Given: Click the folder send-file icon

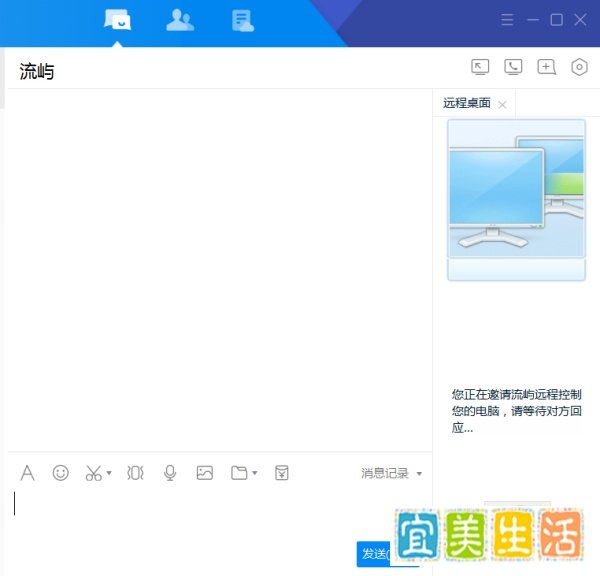Looking at the screenshot, I should (239, 473).
